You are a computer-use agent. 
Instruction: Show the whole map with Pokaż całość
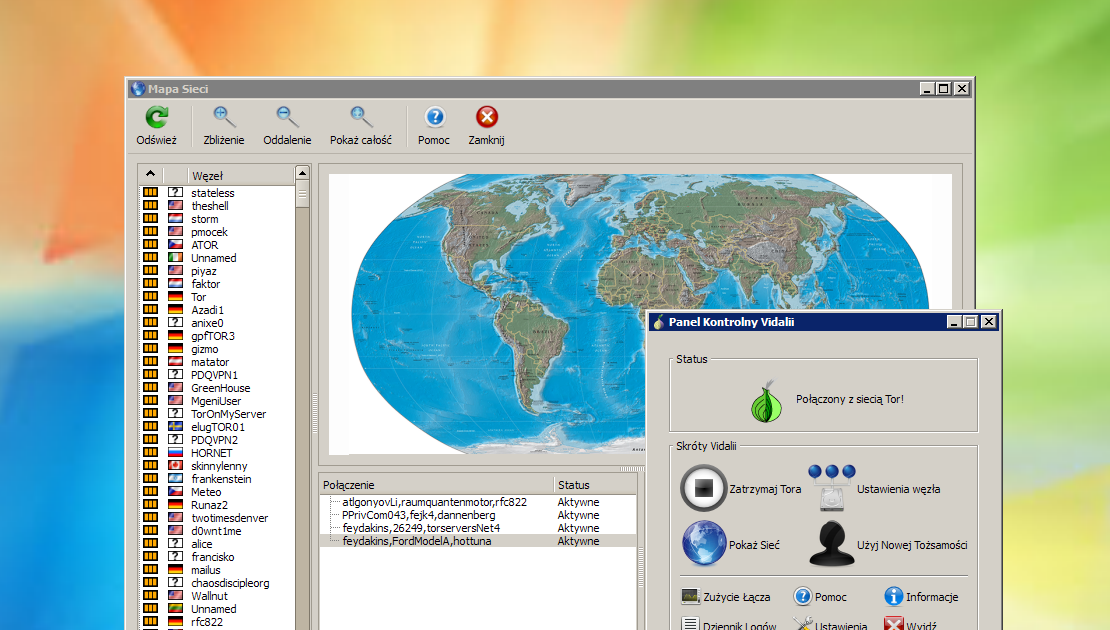click(x=360, y=126)
